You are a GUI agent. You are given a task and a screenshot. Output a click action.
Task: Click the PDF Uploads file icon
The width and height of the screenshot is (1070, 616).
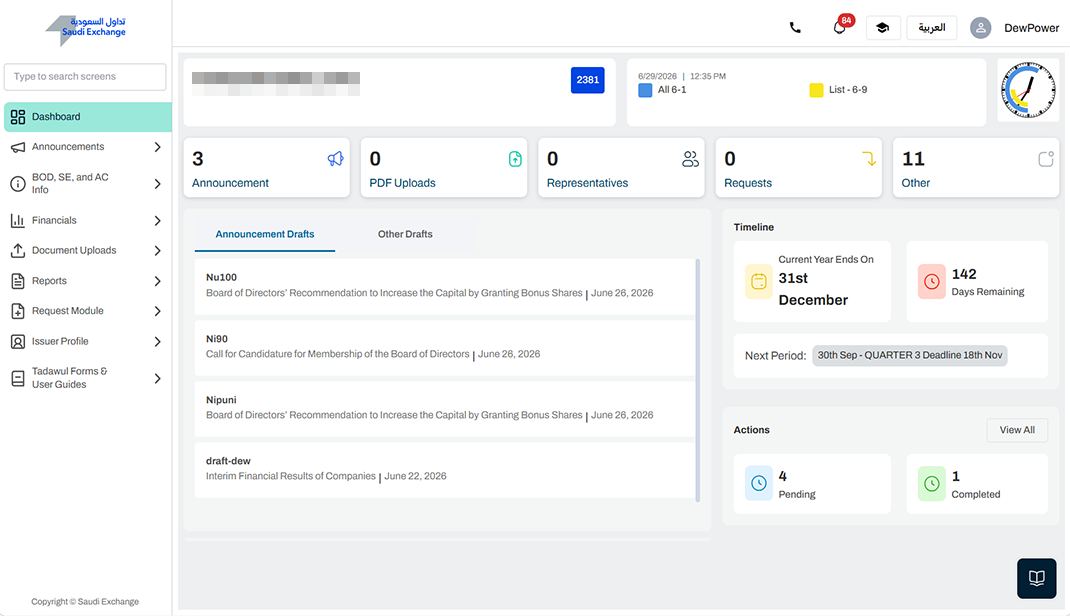[x=515, y=159]
